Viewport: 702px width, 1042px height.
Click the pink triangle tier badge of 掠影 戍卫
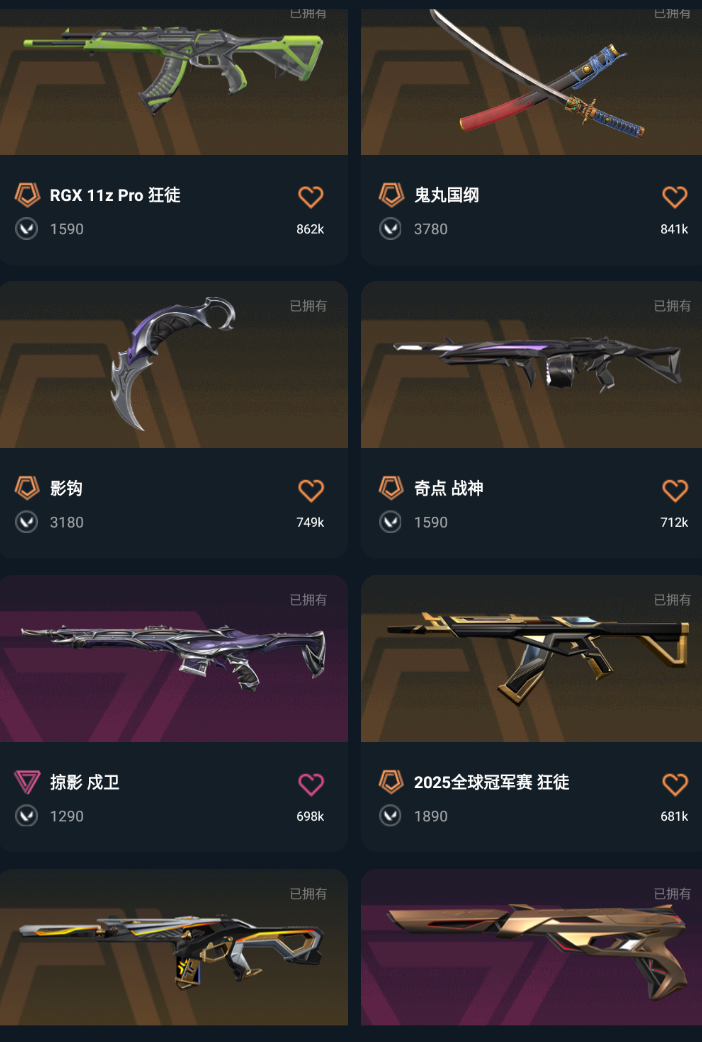tap(27, 782)
